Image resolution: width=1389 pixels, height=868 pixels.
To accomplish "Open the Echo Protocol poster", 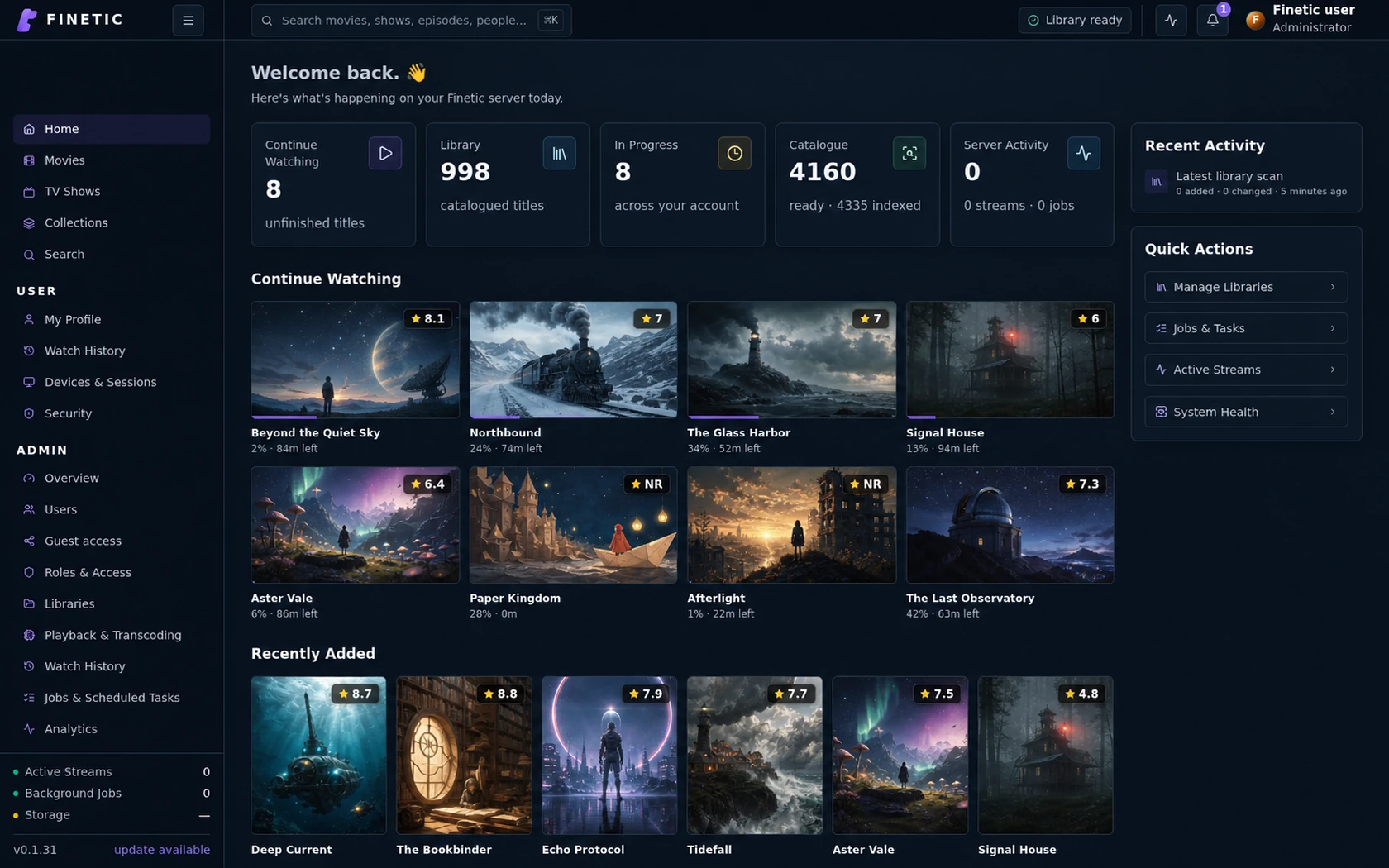I will 609,755.
